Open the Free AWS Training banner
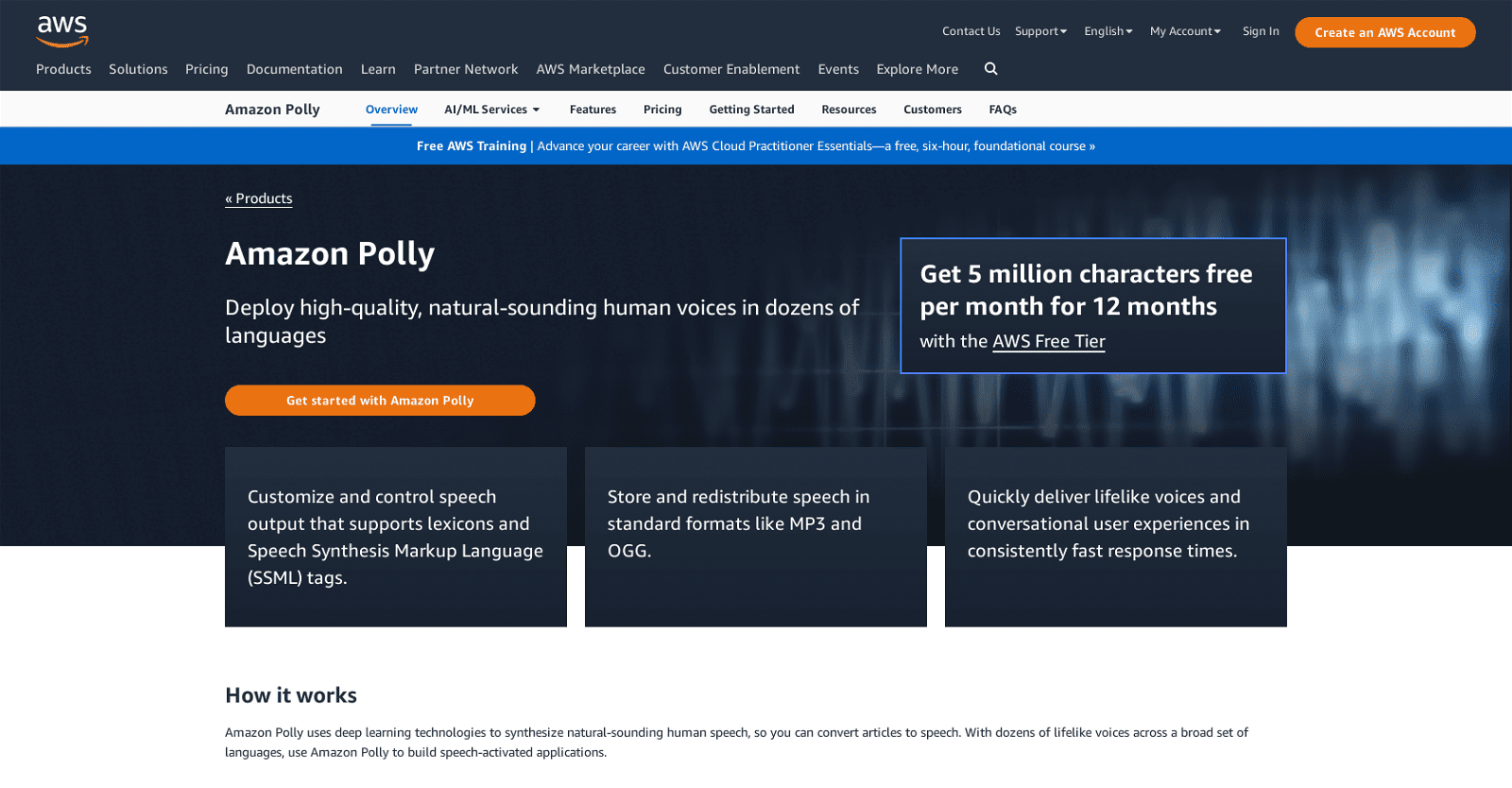 [755, 146]
